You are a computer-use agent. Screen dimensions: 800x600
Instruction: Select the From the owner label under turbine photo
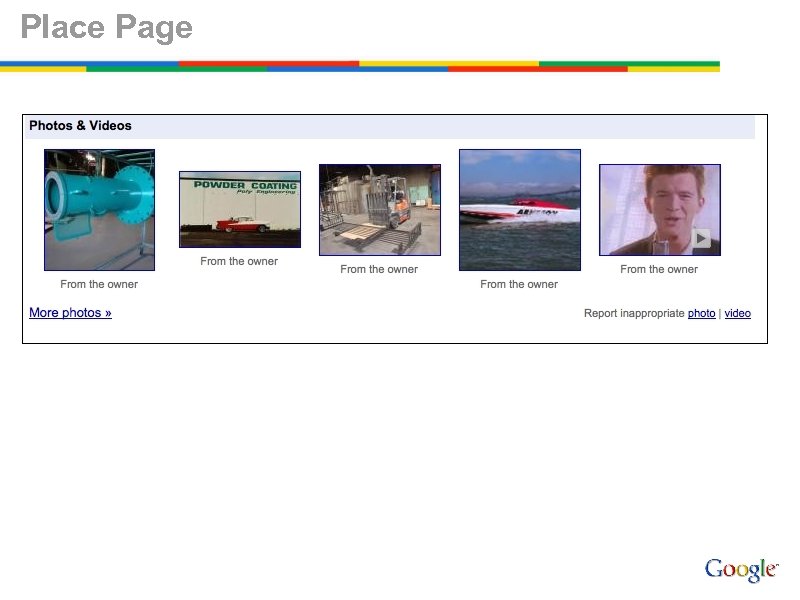99,283
